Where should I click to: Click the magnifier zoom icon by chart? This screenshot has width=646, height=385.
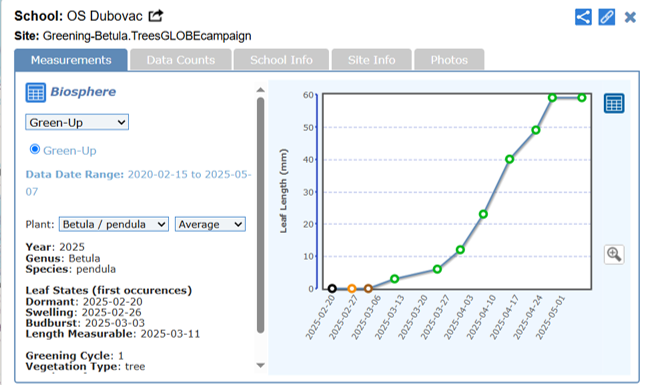click(x=614, y=254)
